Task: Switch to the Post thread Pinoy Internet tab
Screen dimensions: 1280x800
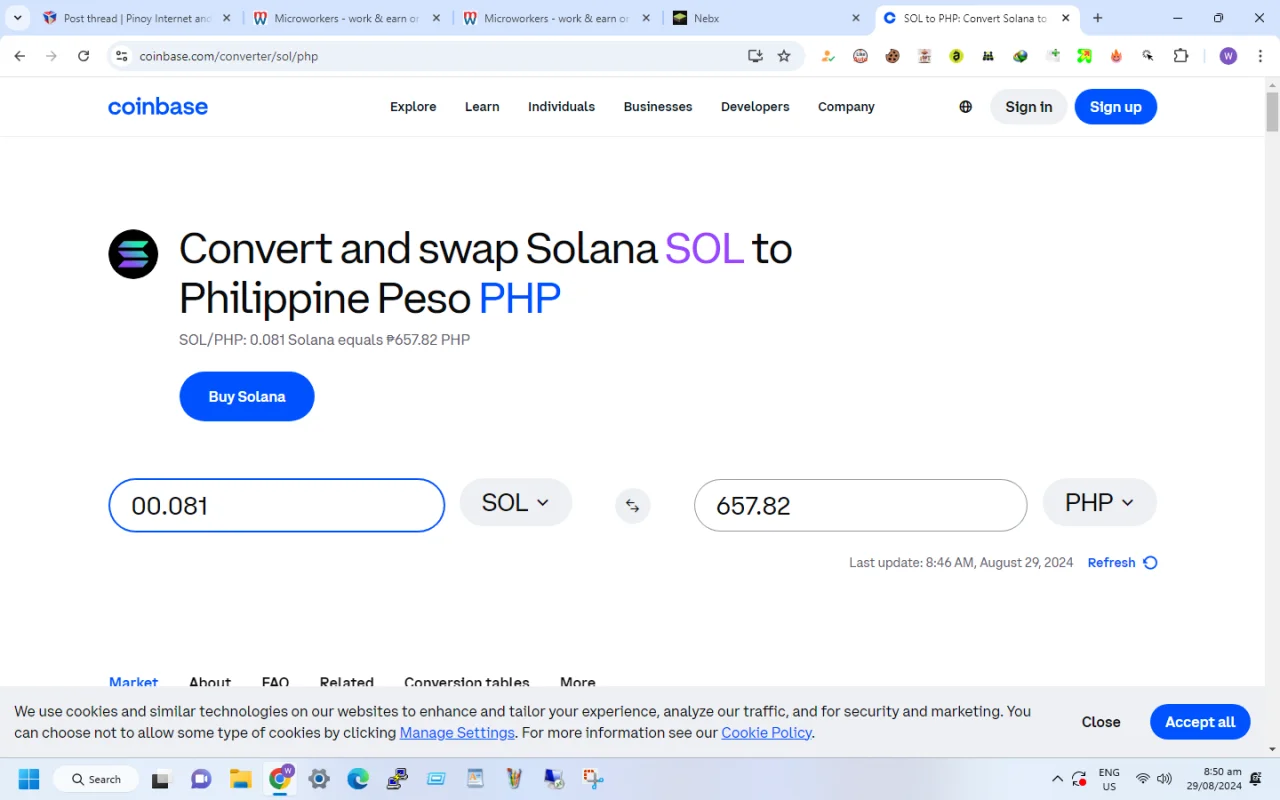Action: [x=137, y=18]
